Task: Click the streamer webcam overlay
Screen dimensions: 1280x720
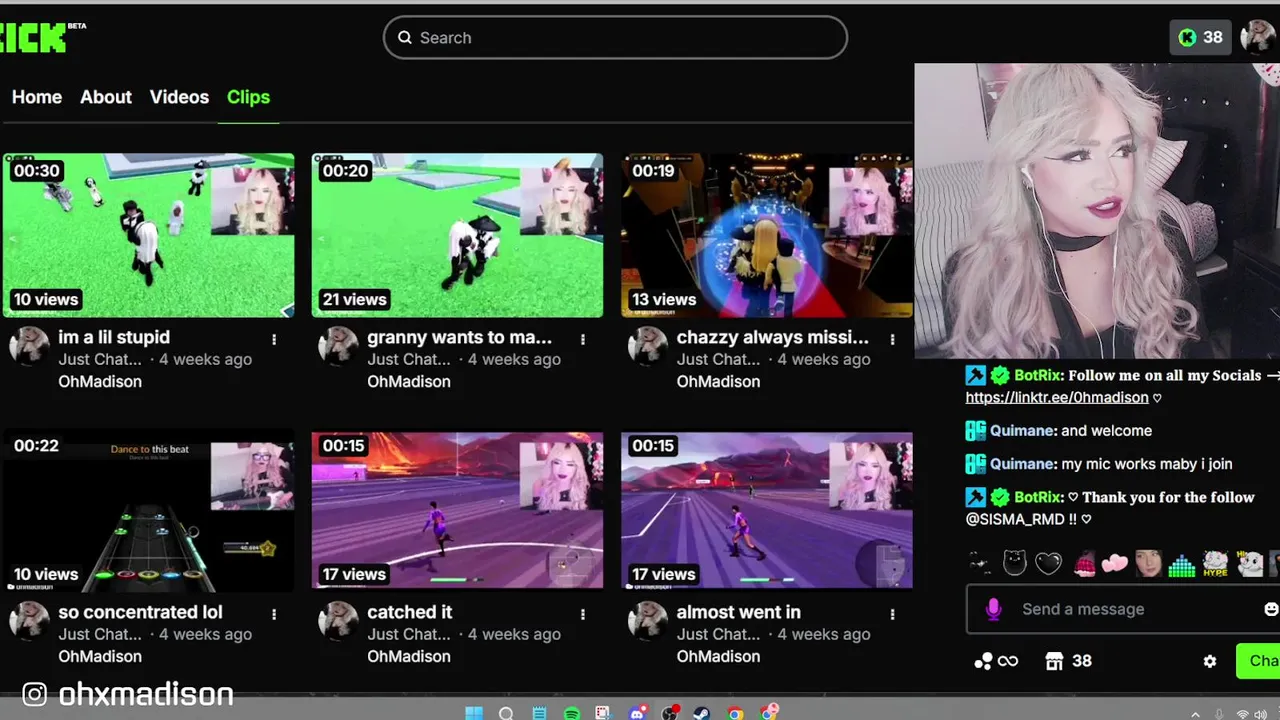Action: tap(1097, 211)
